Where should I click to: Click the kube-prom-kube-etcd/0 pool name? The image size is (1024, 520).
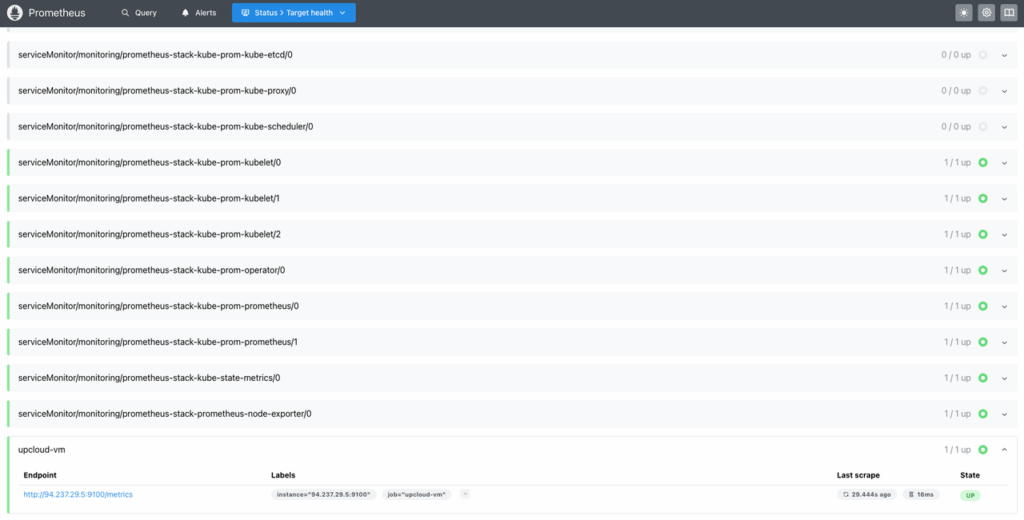(155, 55)
